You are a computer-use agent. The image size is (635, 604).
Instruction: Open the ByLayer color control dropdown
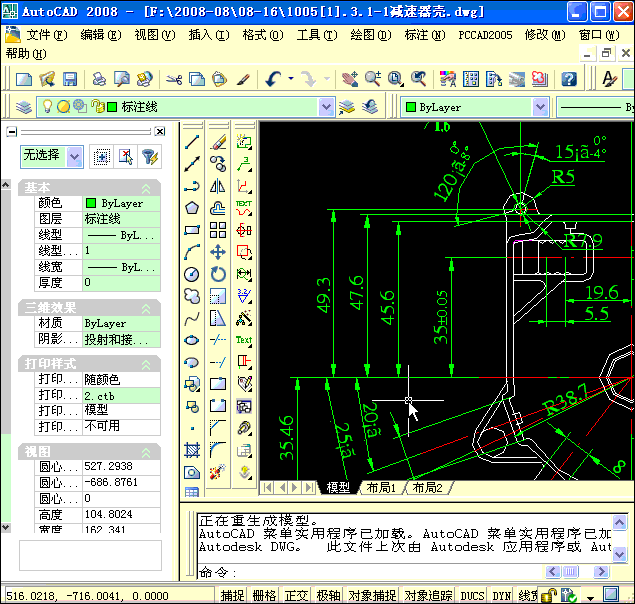click(x=540, y=107)
